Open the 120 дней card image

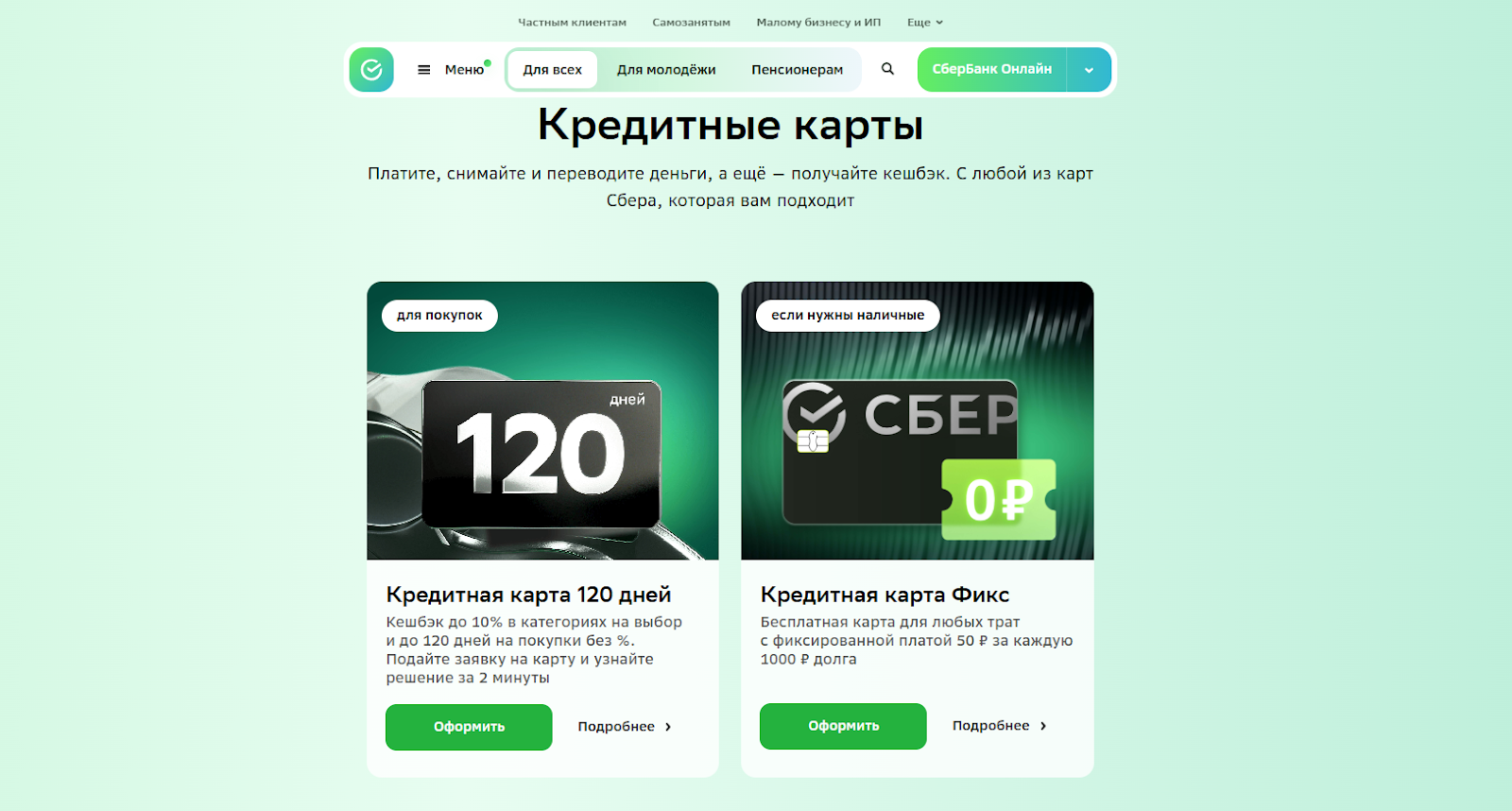[x=542, y=421]
